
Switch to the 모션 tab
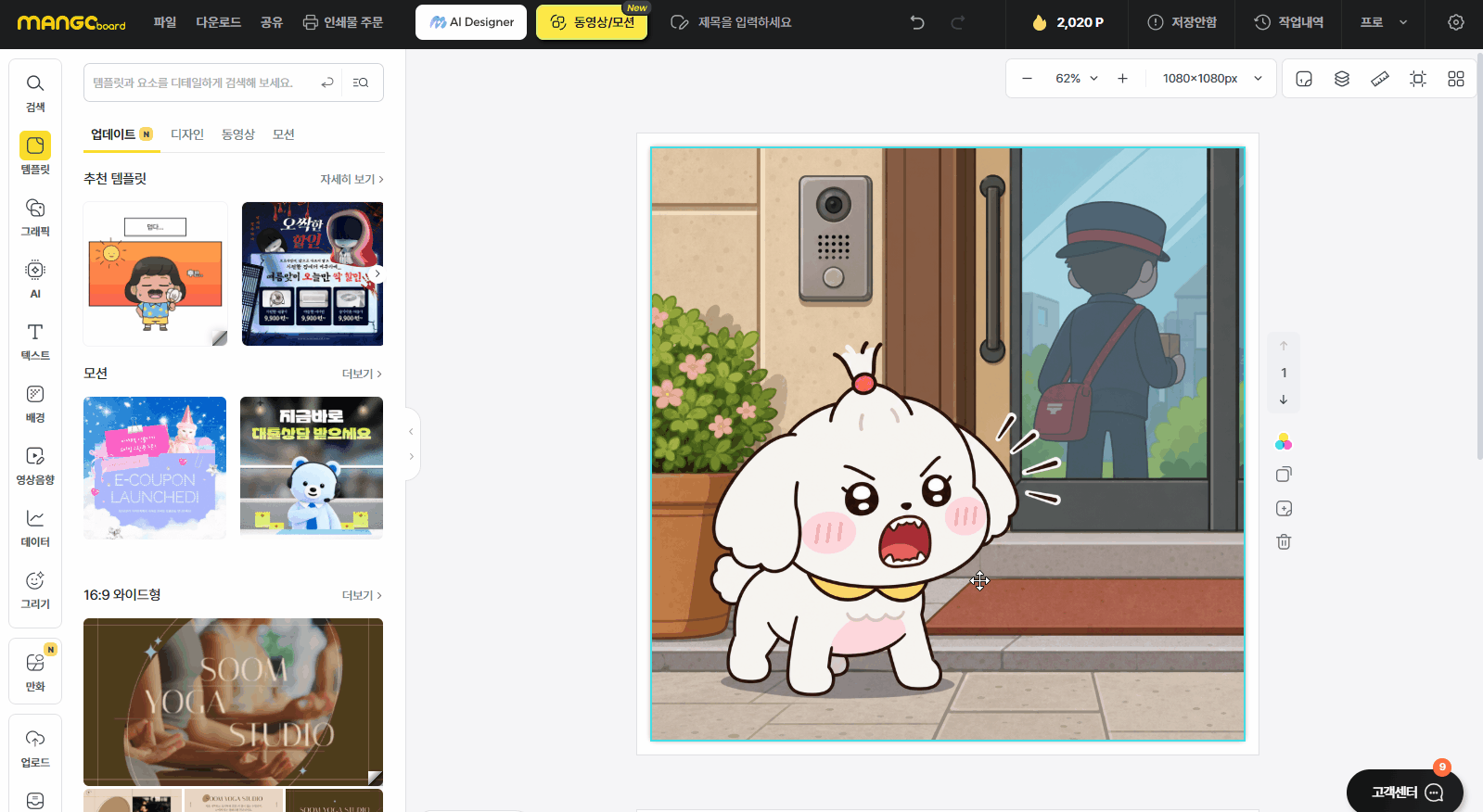click(x=284, y=134)
